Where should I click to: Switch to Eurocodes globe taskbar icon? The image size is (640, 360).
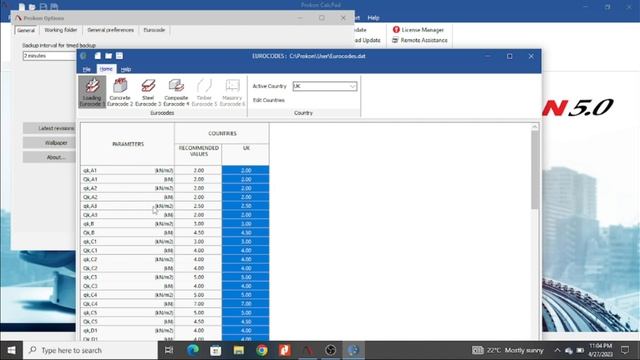click(x=353, y=350)
